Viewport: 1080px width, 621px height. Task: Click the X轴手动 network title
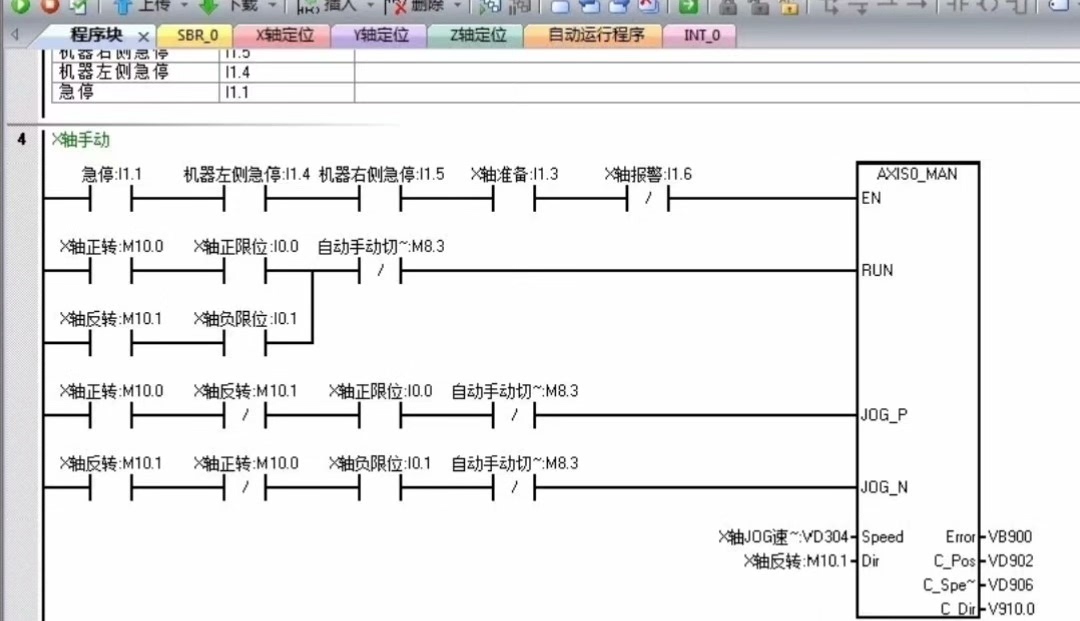click(x=81, y=140)
